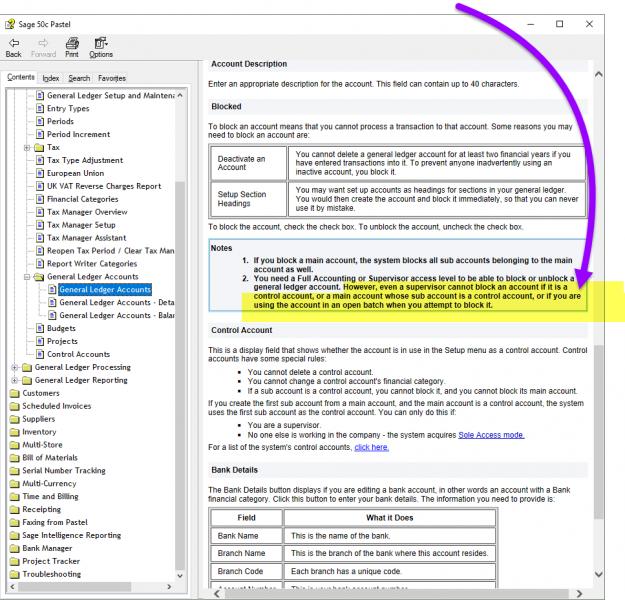
Task: Expand the General Ledger Reporting node
Action: click(x=13, y=380)
